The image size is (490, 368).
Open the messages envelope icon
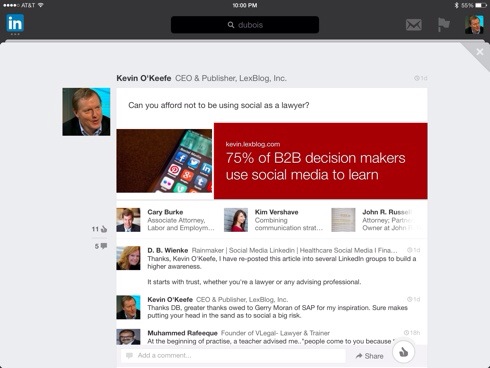coord(414,25)
